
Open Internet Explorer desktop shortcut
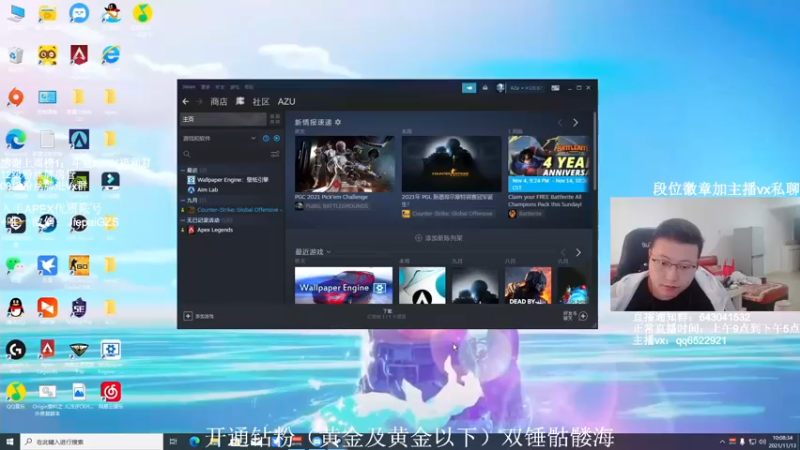pos(111,55)
